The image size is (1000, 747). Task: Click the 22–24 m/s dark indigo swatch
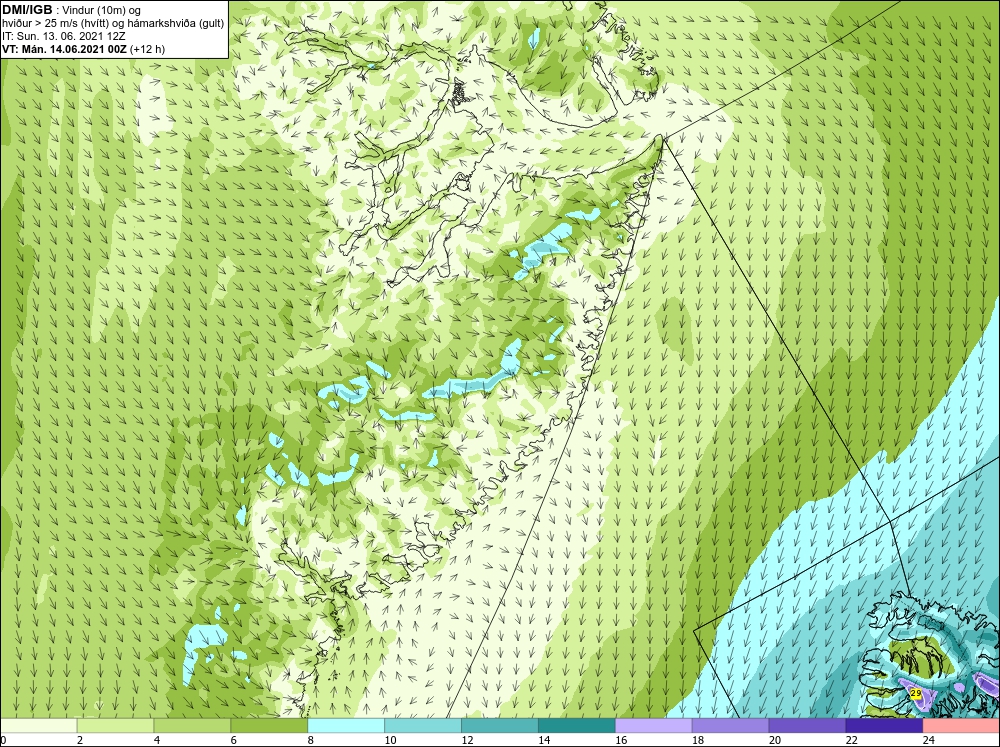pyautogui.click(x=884, y=726)
